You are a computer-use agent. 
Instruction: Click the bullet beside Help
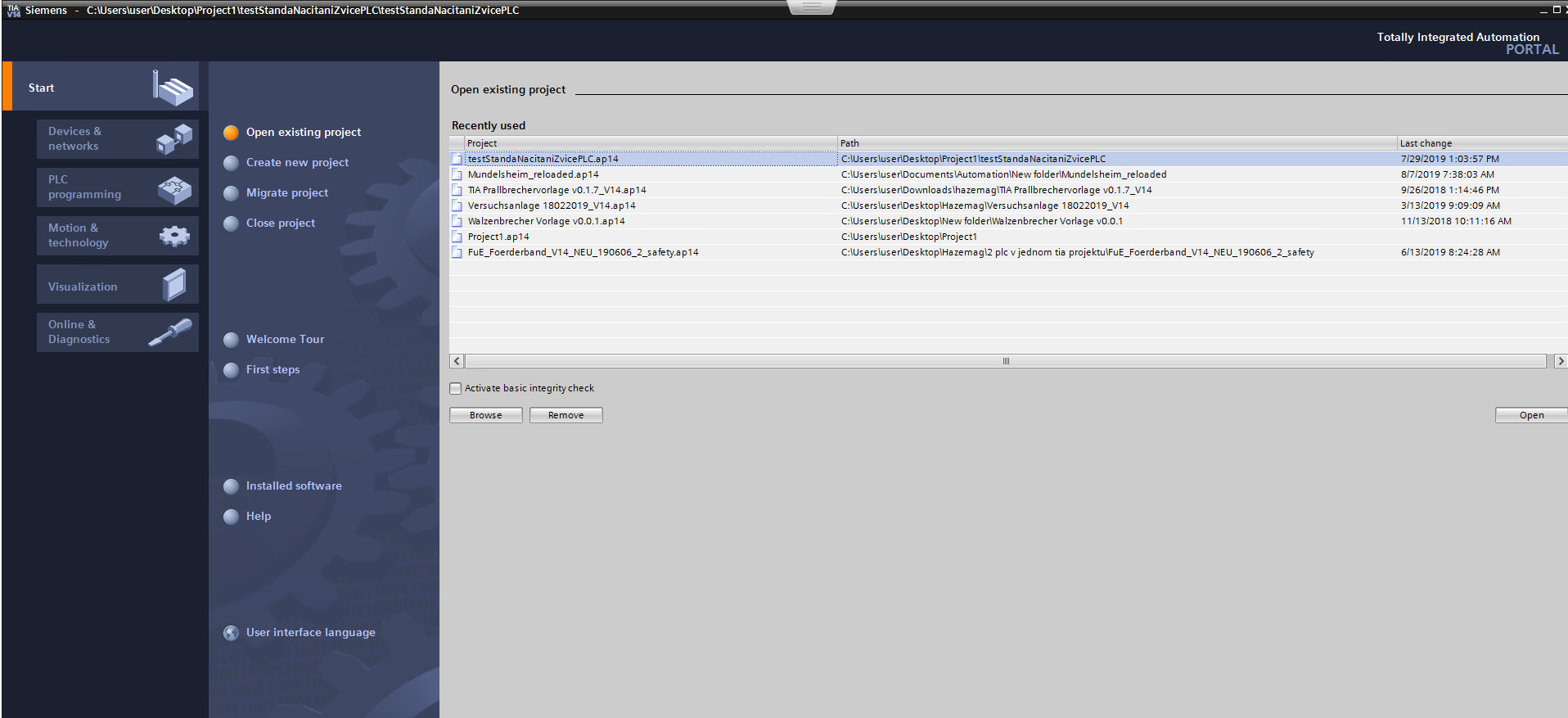pyautogui.click(x=231, y=517)
